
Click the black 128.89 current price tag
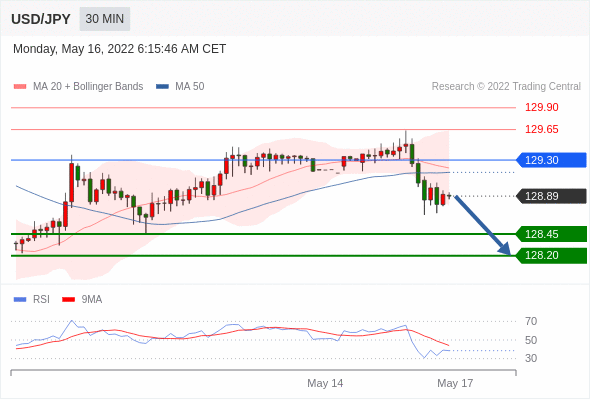click(x=551, y=196)
